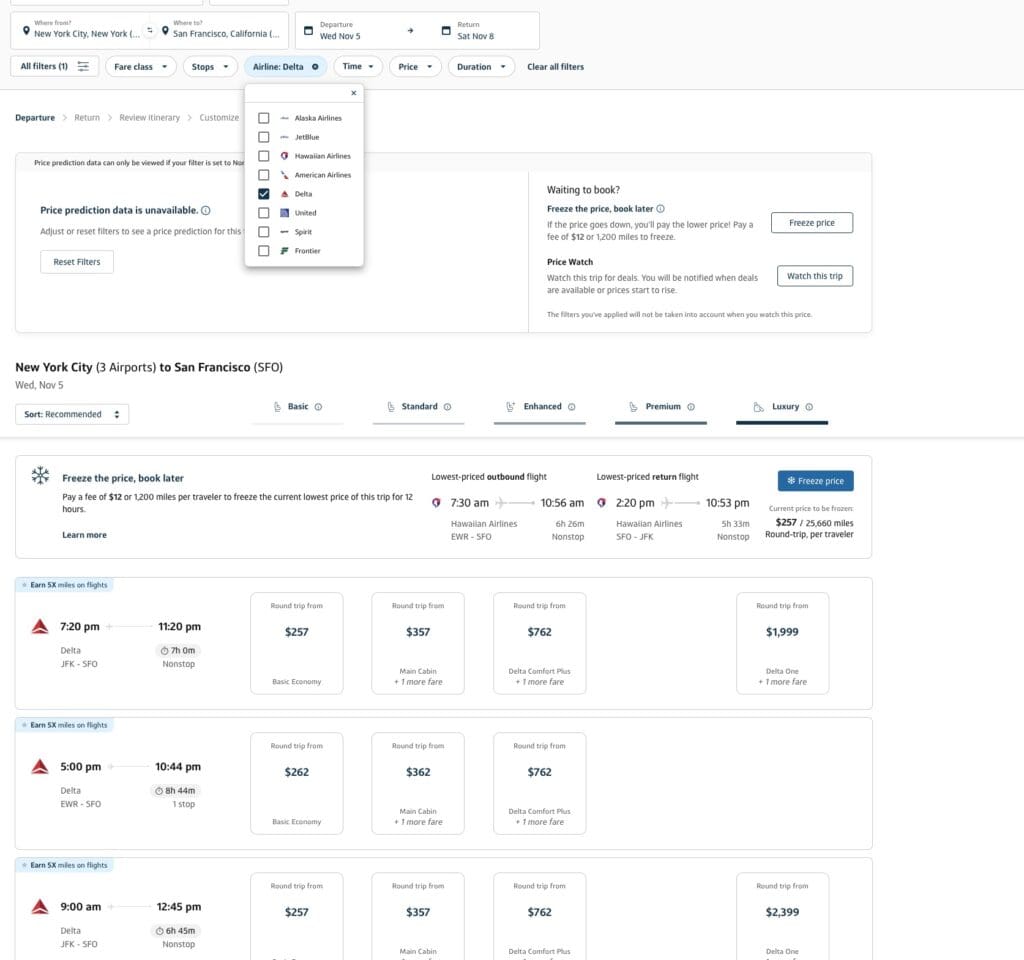Click the Enhanced fare info icon
This screenshot has width=1024, height=960.
571,407
